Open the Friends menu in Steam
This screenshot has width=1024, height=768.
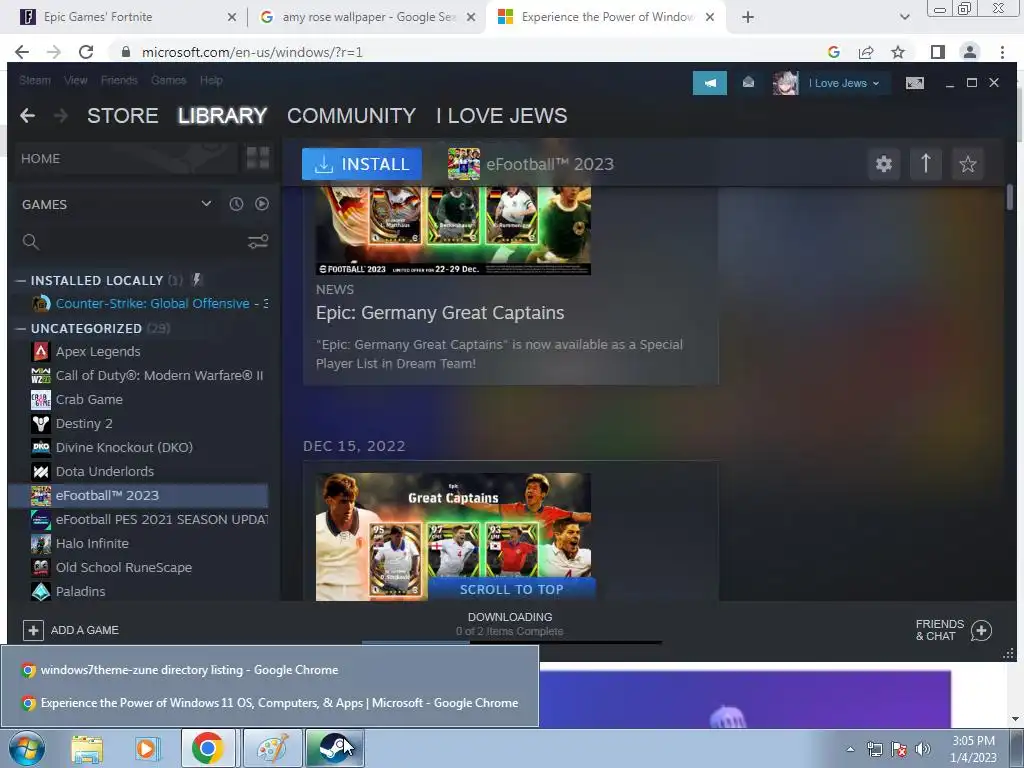click(119, 80)
